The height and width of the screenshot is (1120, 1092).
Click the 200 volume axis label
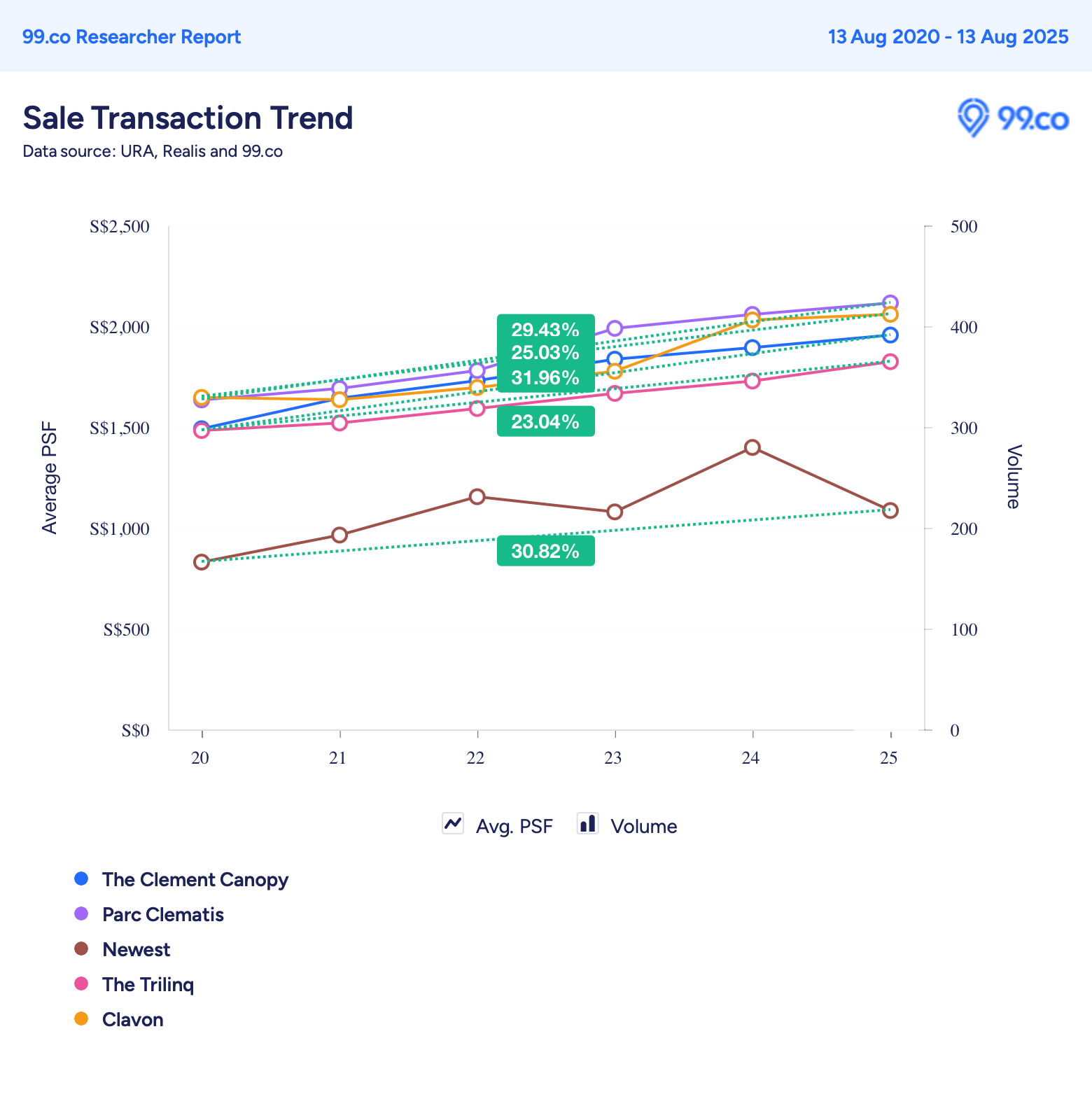[x=964, y=529]
